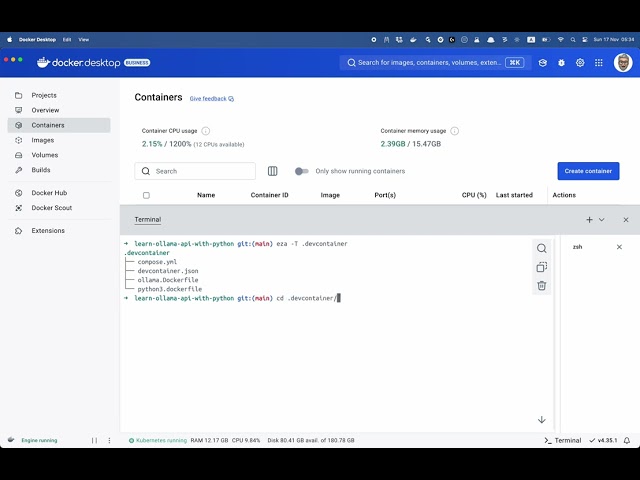Open Settings gear icon in header
This screenshot has height=480, width=640.
[580, 62]
